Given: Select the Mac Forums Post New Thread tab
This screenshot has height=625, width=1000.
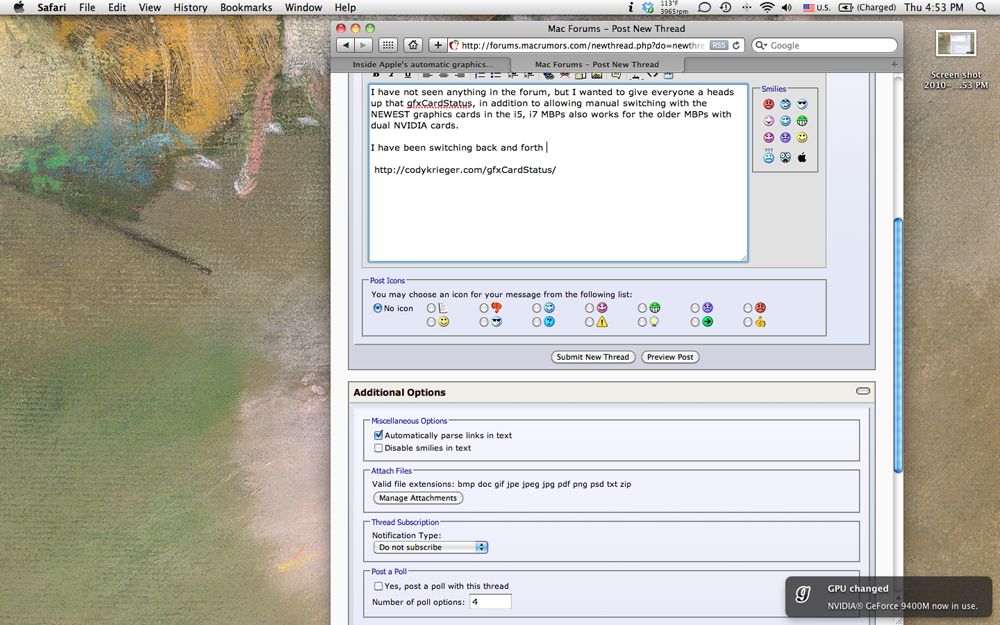Looking at the screenshot, I should coord(597,64).
